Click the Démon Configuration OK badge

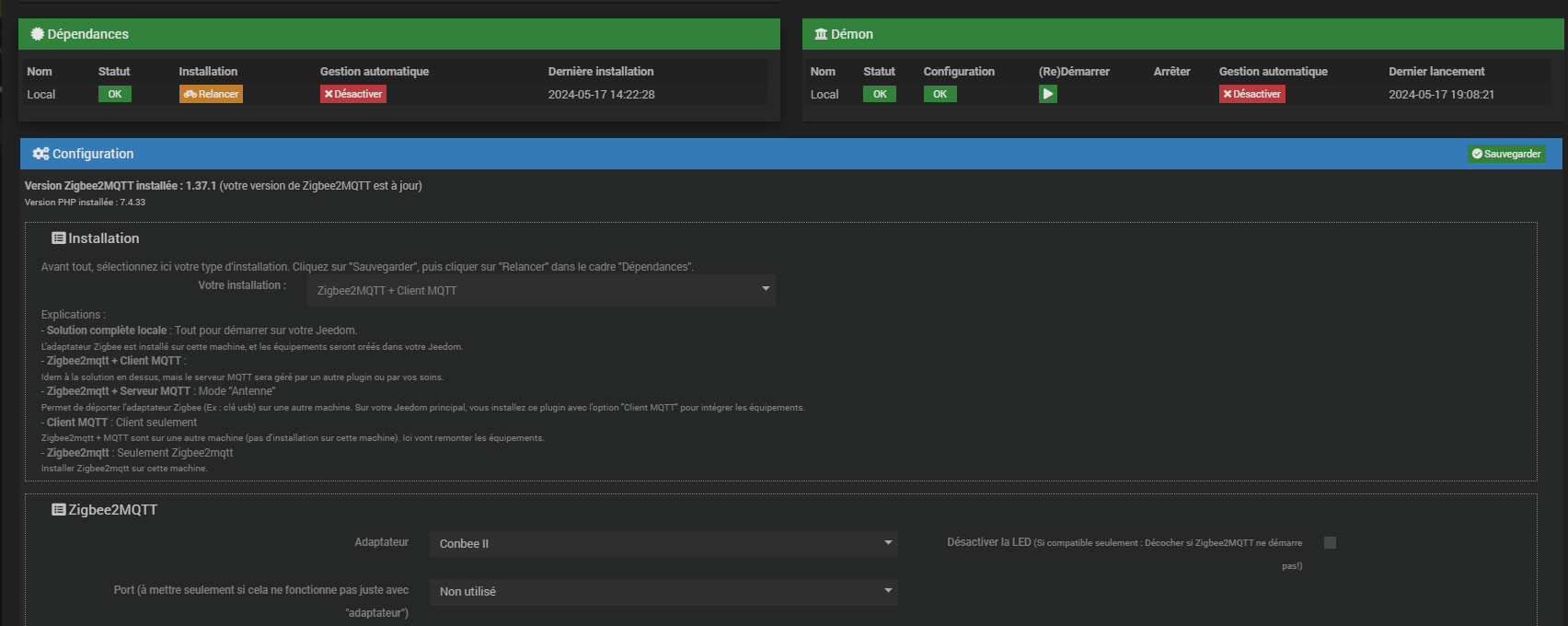940,94
